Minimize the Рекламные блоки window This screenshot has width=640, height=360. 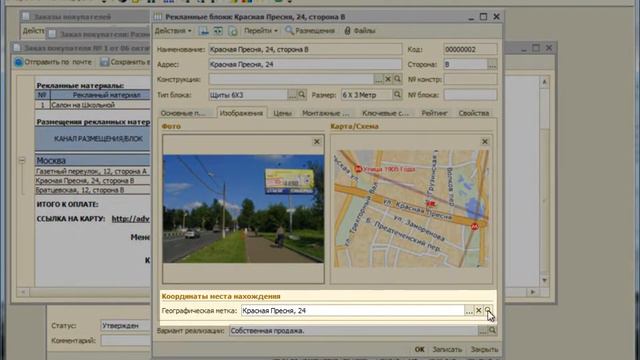[x=471, y=17]
